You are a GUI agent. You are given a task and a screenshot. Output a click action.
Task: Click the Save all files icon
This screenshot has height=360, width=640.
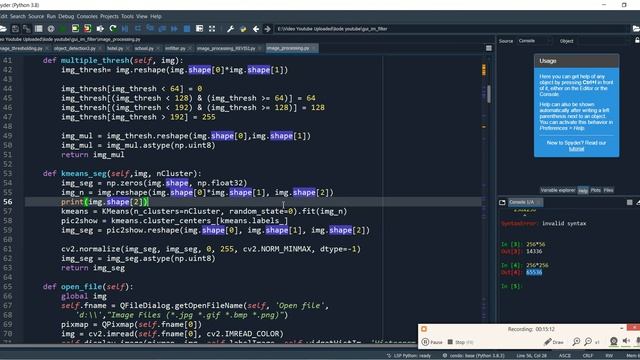click(x=27, y=29)
